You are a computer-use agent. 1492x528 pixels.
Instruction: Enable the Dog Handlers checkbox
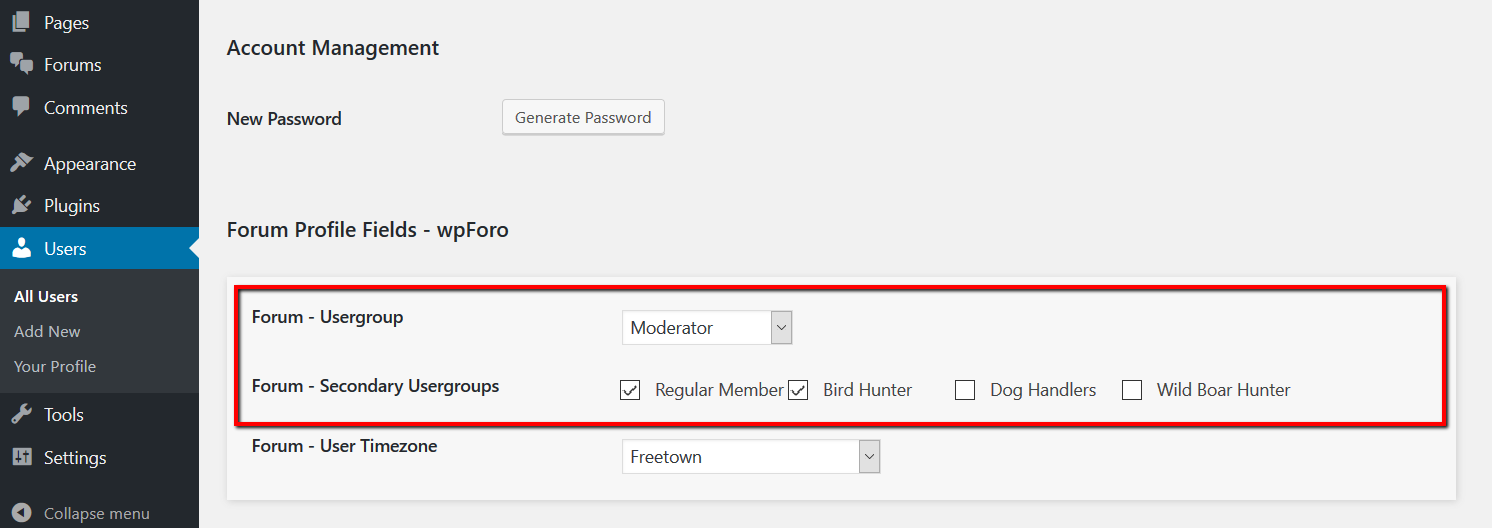(x=965, y=390)
